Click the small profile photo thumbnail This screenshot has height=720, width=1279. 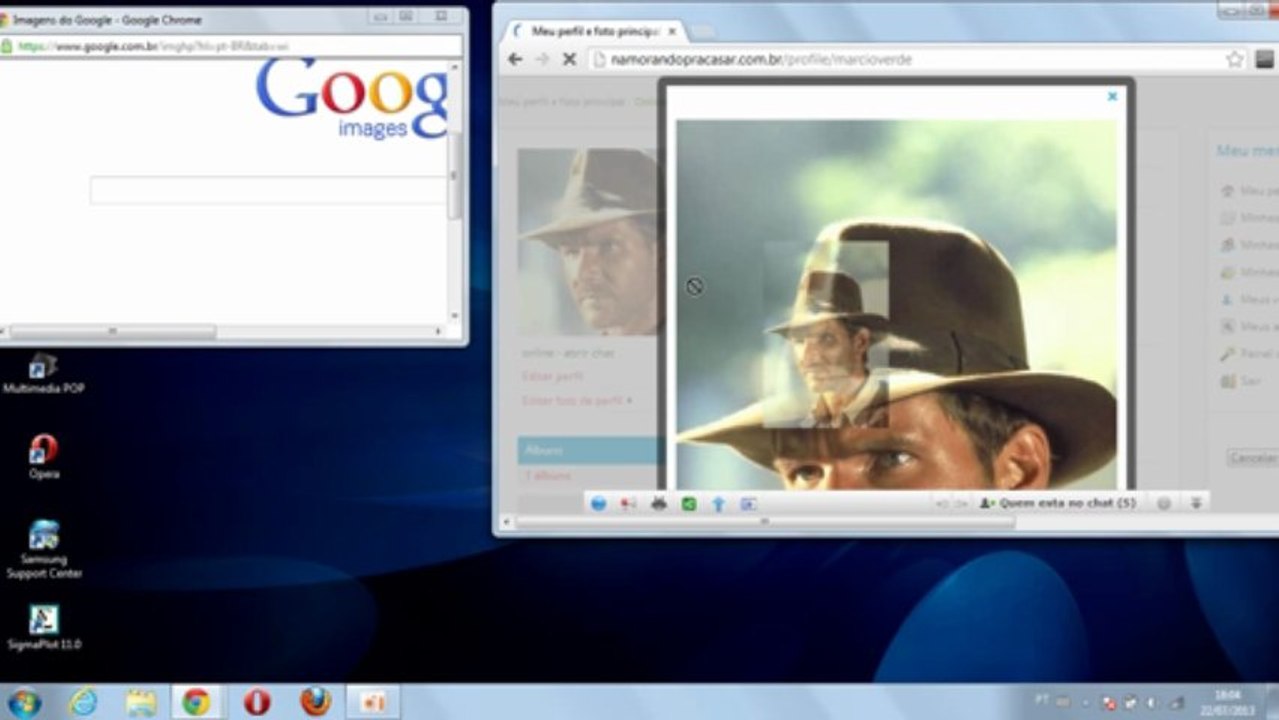click(588, 241)
